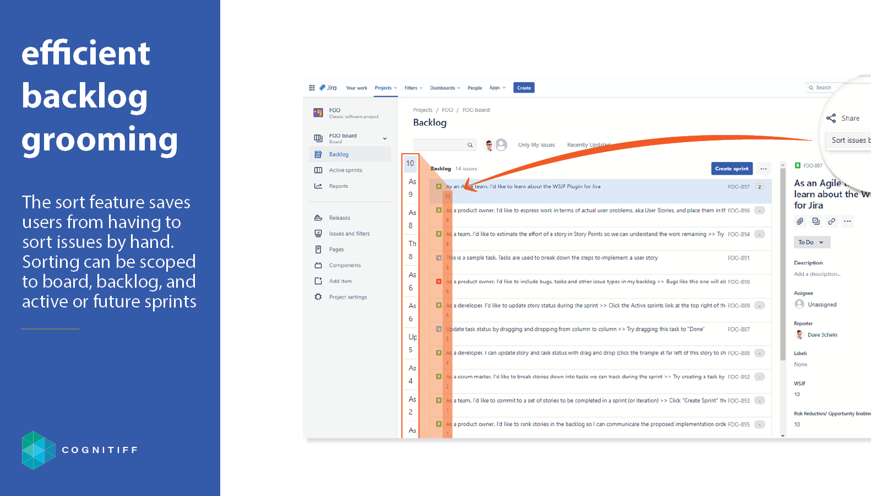Click the FOO breadcrumb link

pyautogui.click(x=448, y=110)
